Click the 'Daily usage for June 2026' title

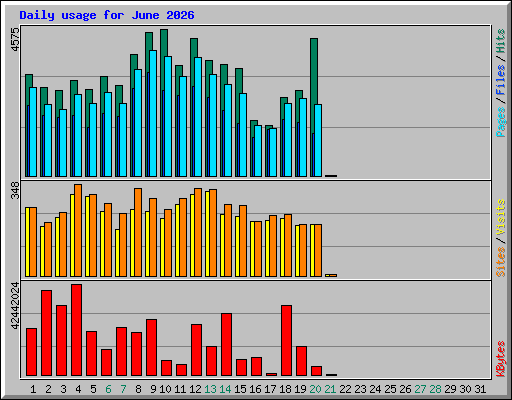click(x=107, y=15)
